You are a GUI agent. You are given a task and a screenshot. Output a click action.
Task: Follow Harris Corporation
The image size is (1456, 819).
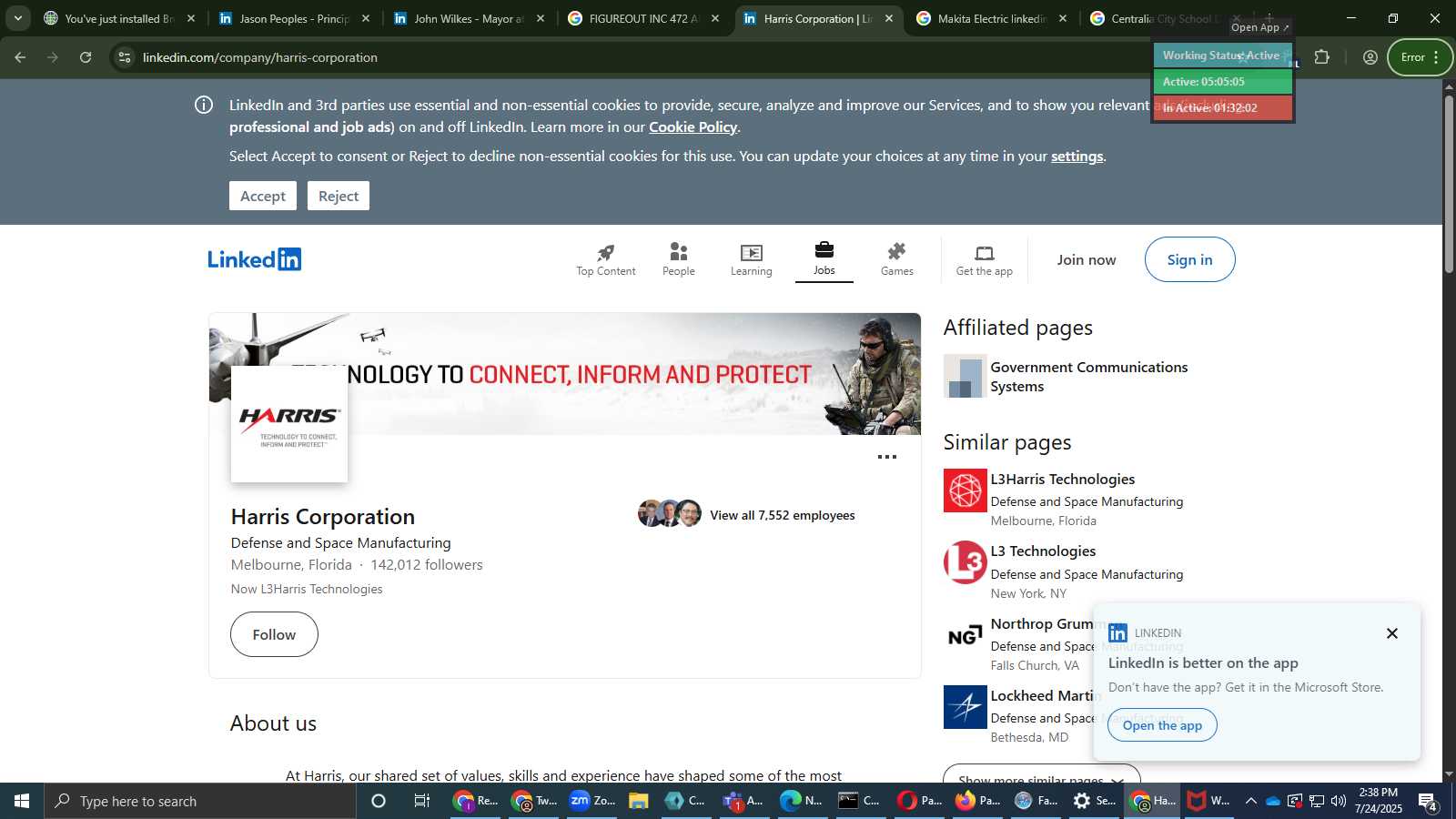[x=274, y=634]
